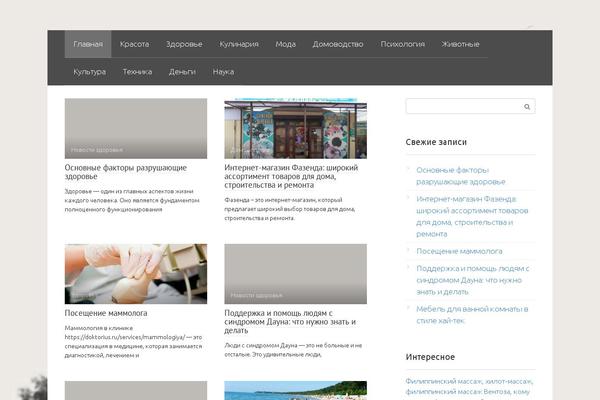Go to the Здоровье section
The height and width of the screenshot is (400, 600).
click(184, 44)
